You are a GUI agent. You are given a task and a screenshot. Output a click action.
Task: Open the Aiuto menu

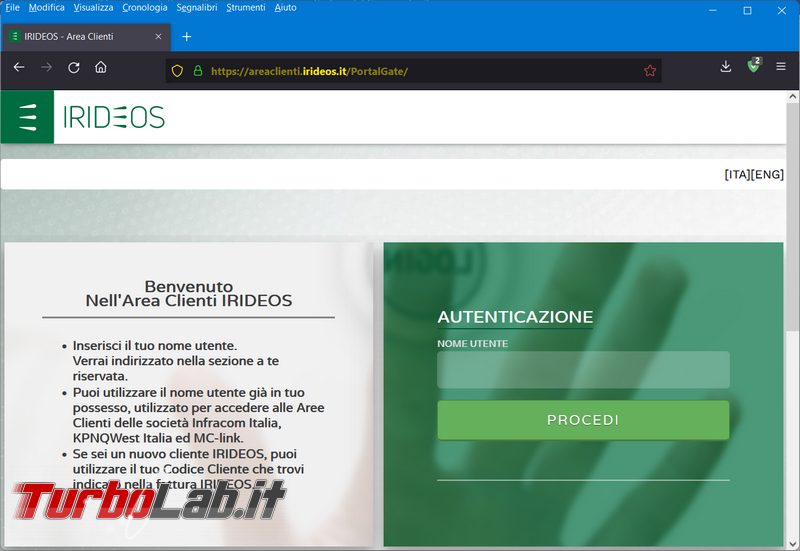(285, 8)
